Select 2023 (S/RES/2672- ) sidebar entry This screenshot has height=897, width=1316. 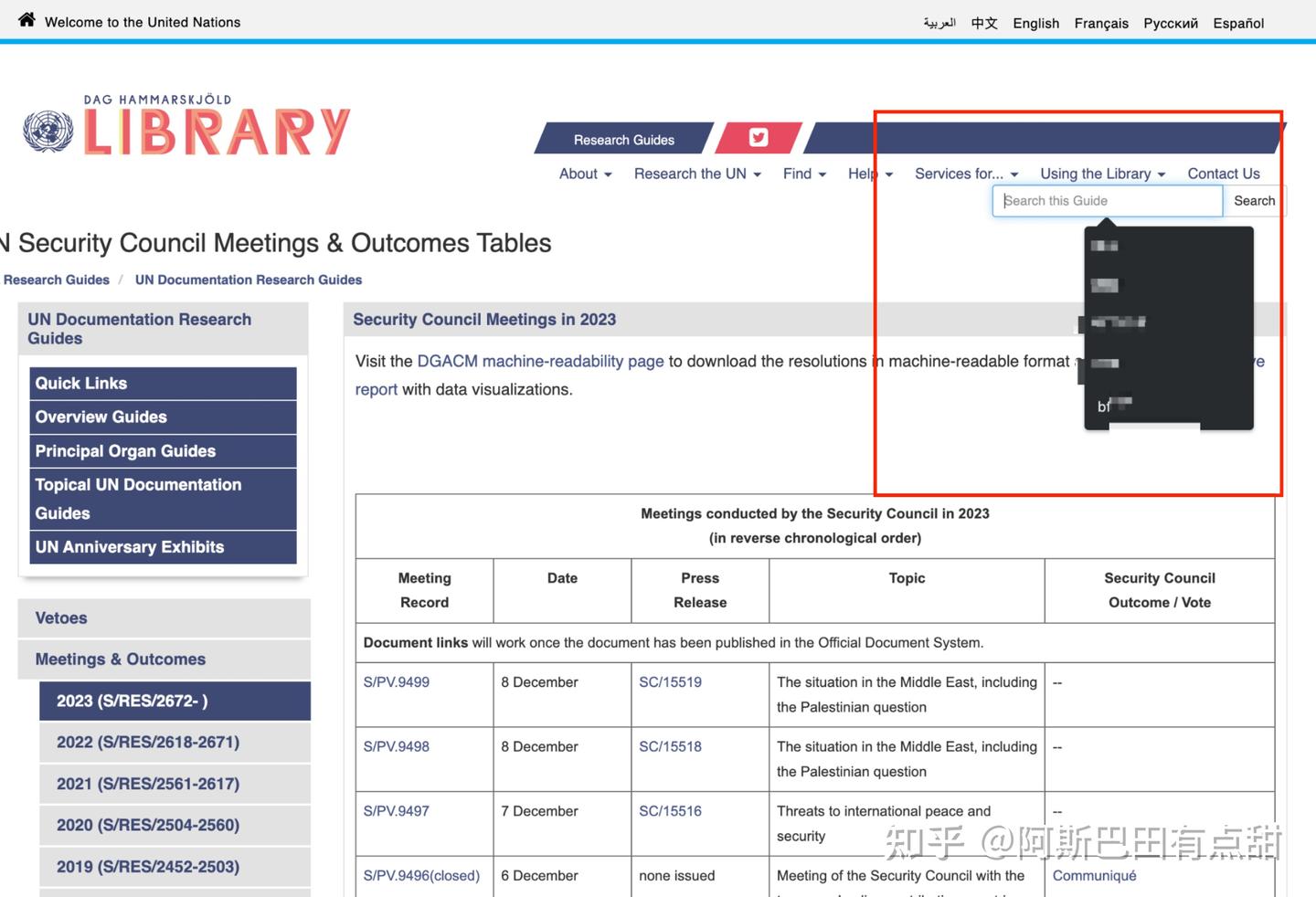[175, 701]
